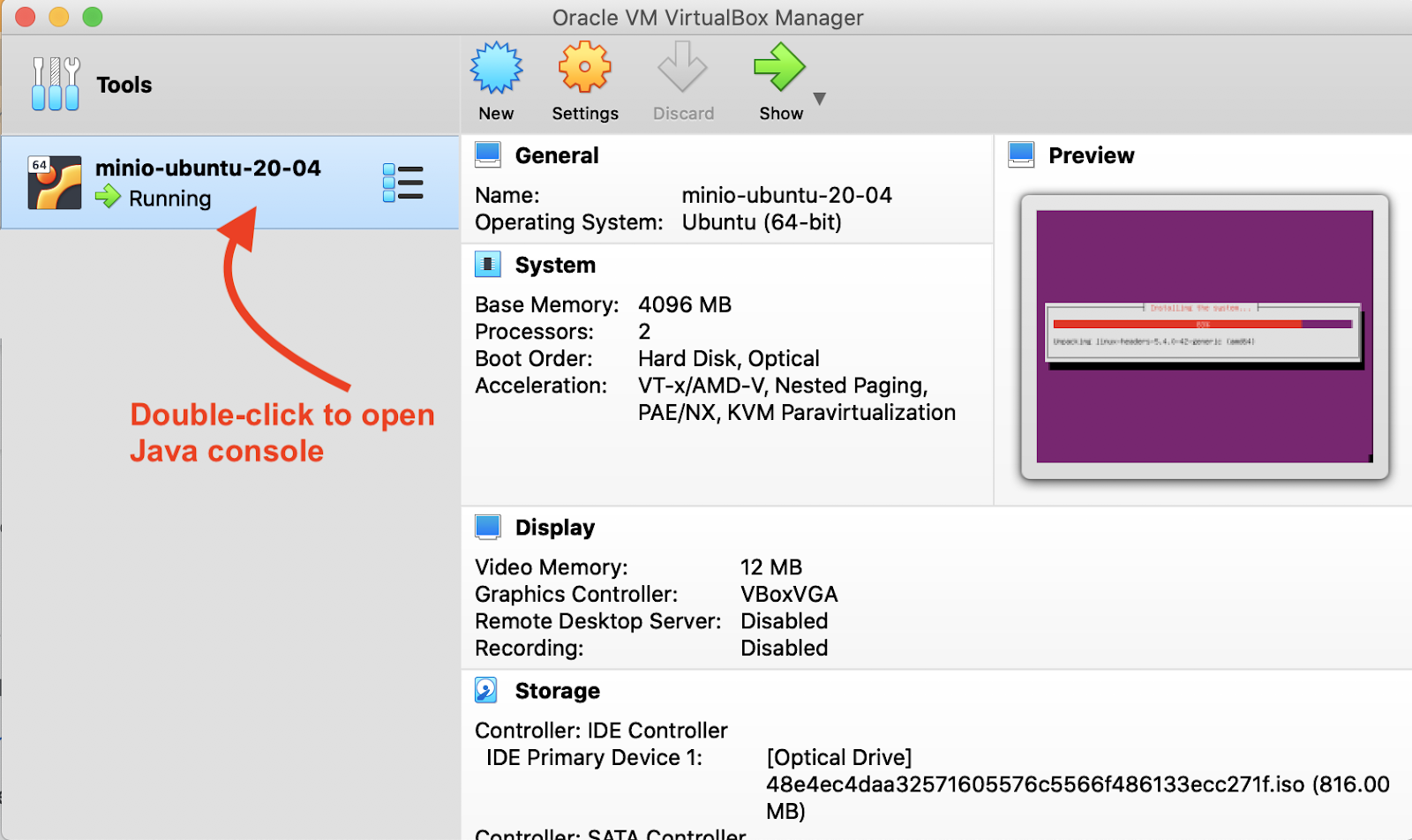Click the Tools wrench icon
The image size is (1412, 840).
[55, 85]
